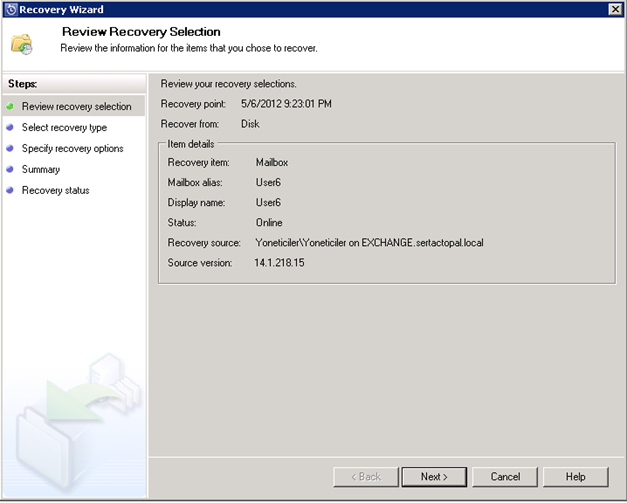Click the disabled Back button
Screen dimensions: 627x503
[363, 476]
